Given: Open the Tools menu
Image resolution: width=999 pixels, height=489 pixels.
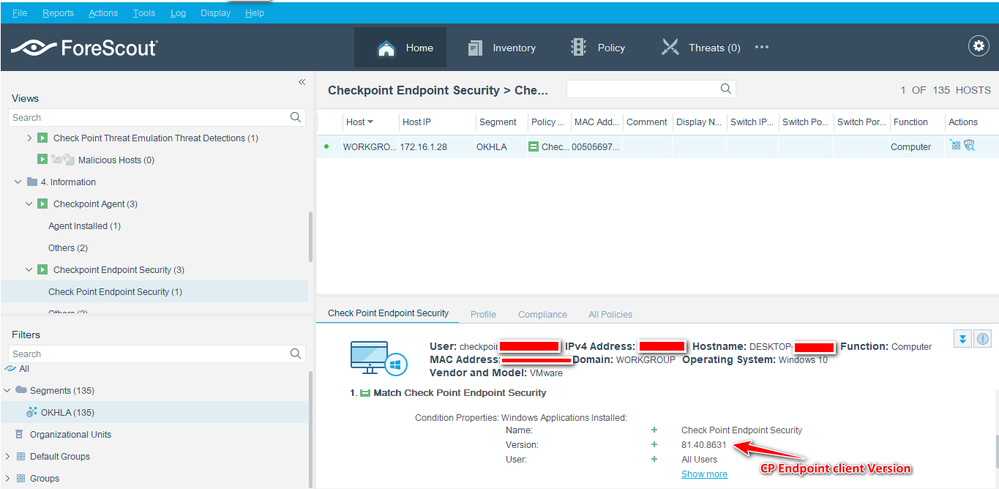Looking at the screenshot, I should [x=144, y=13].
